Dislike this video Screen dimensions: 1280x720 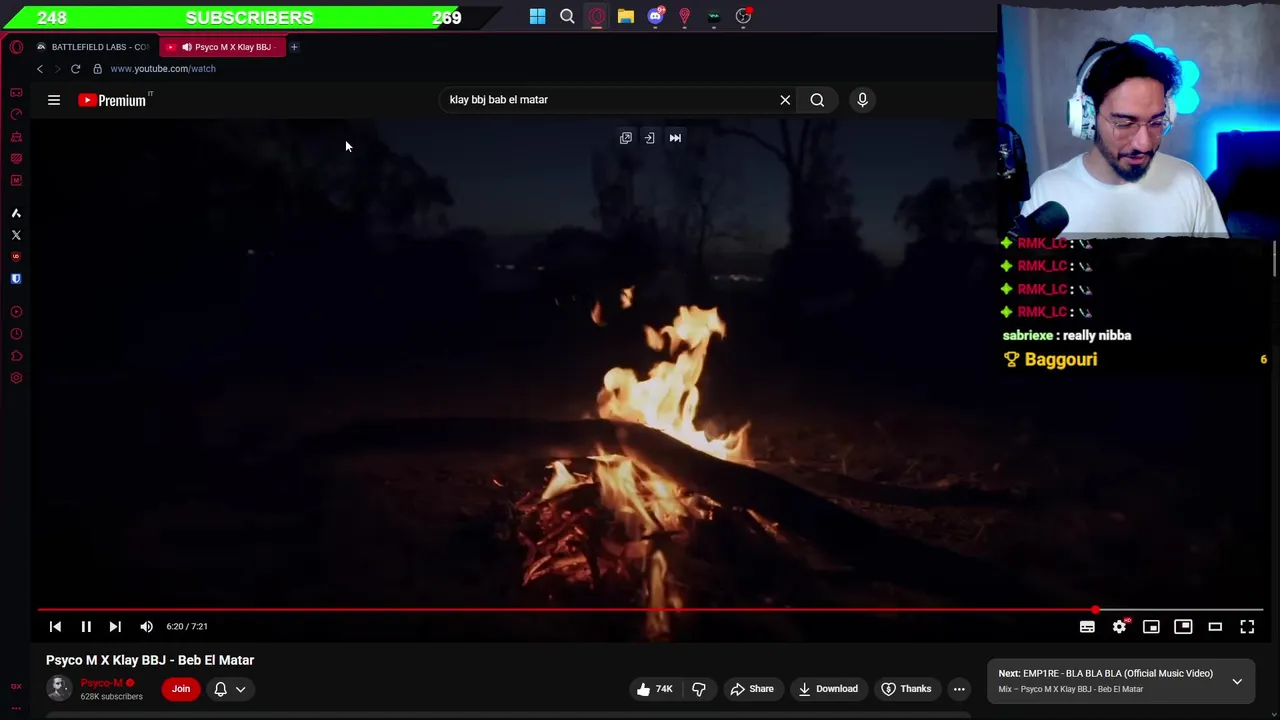(699, 689)
